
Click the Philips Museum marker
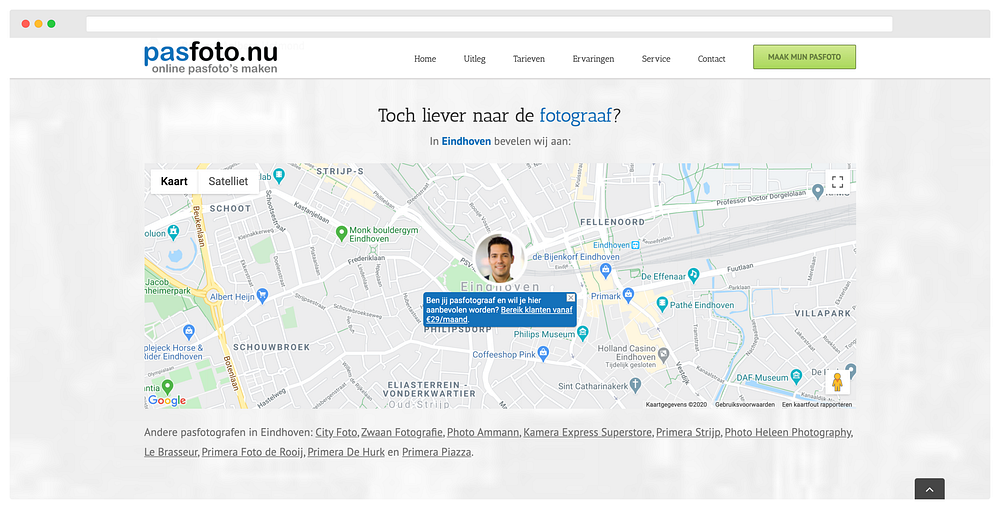pyautogui.click(x=582, y=333)
